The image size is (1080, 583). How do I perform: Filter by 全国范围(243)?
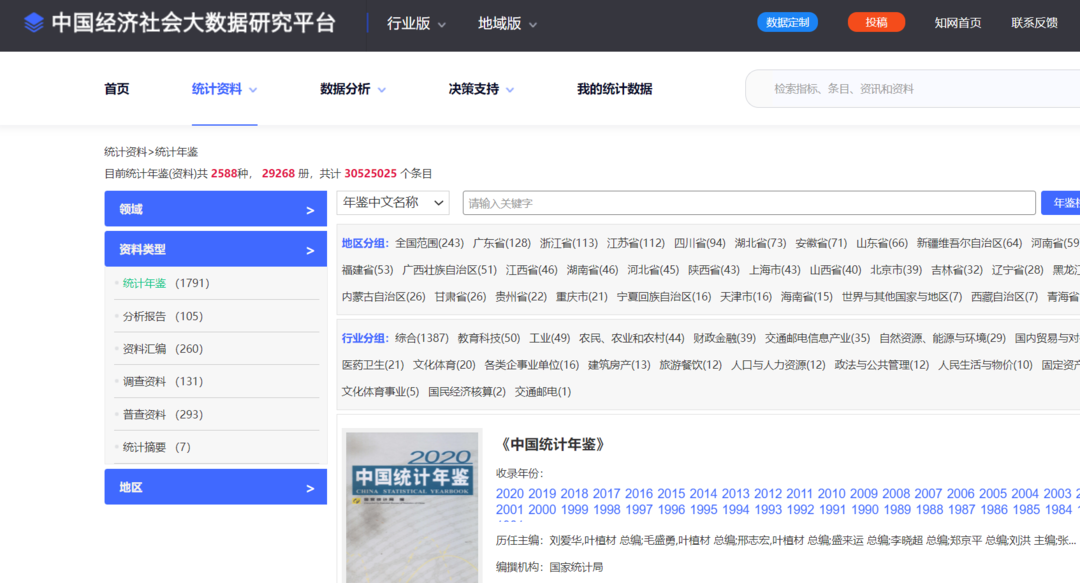pyautogui.click(x=429, y=243)
